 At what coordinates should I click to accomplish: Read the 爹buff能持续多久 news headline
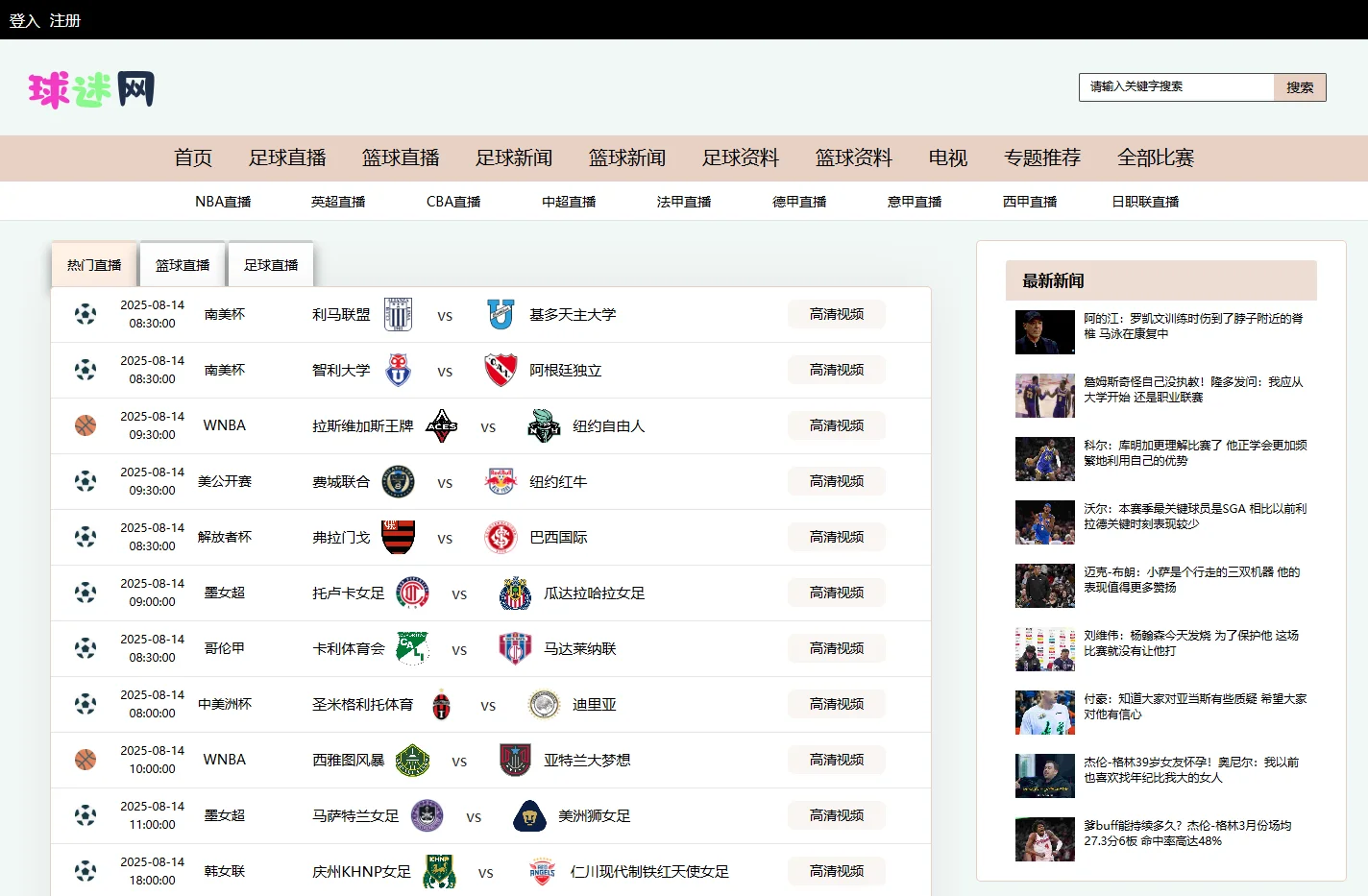point(1187,834)
